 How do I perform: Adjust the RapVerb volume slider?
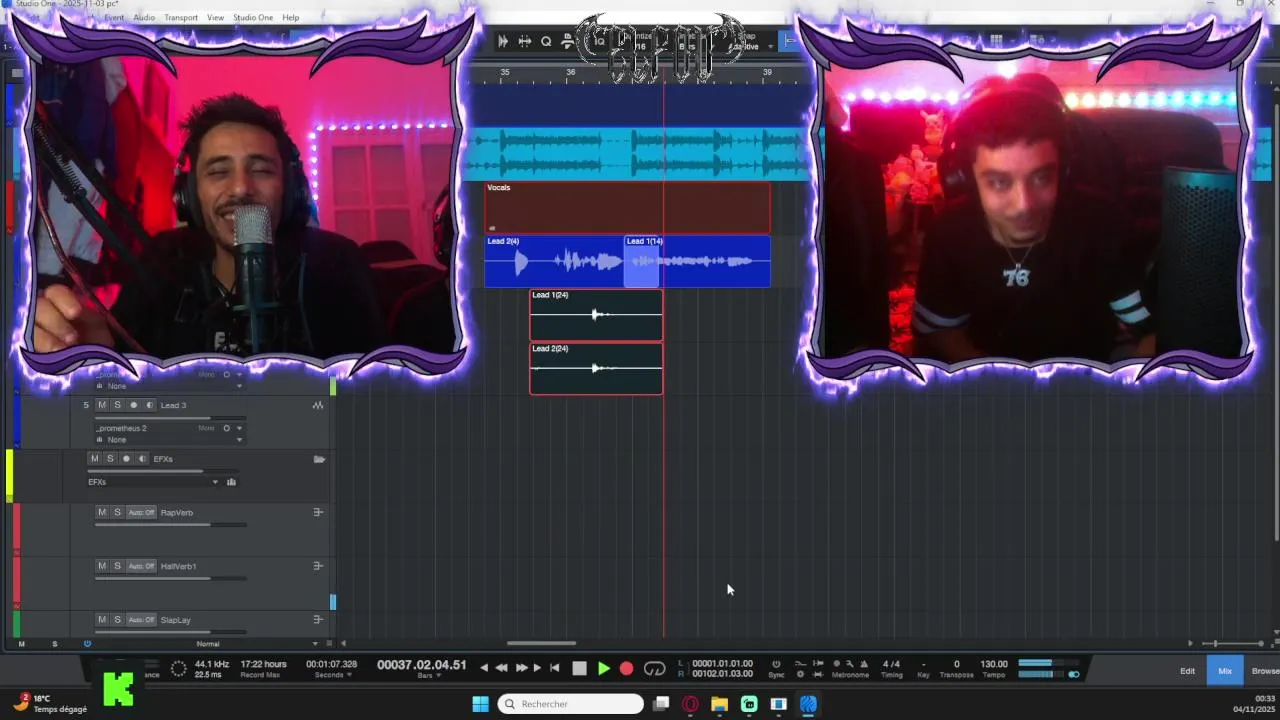click(170, 525)
